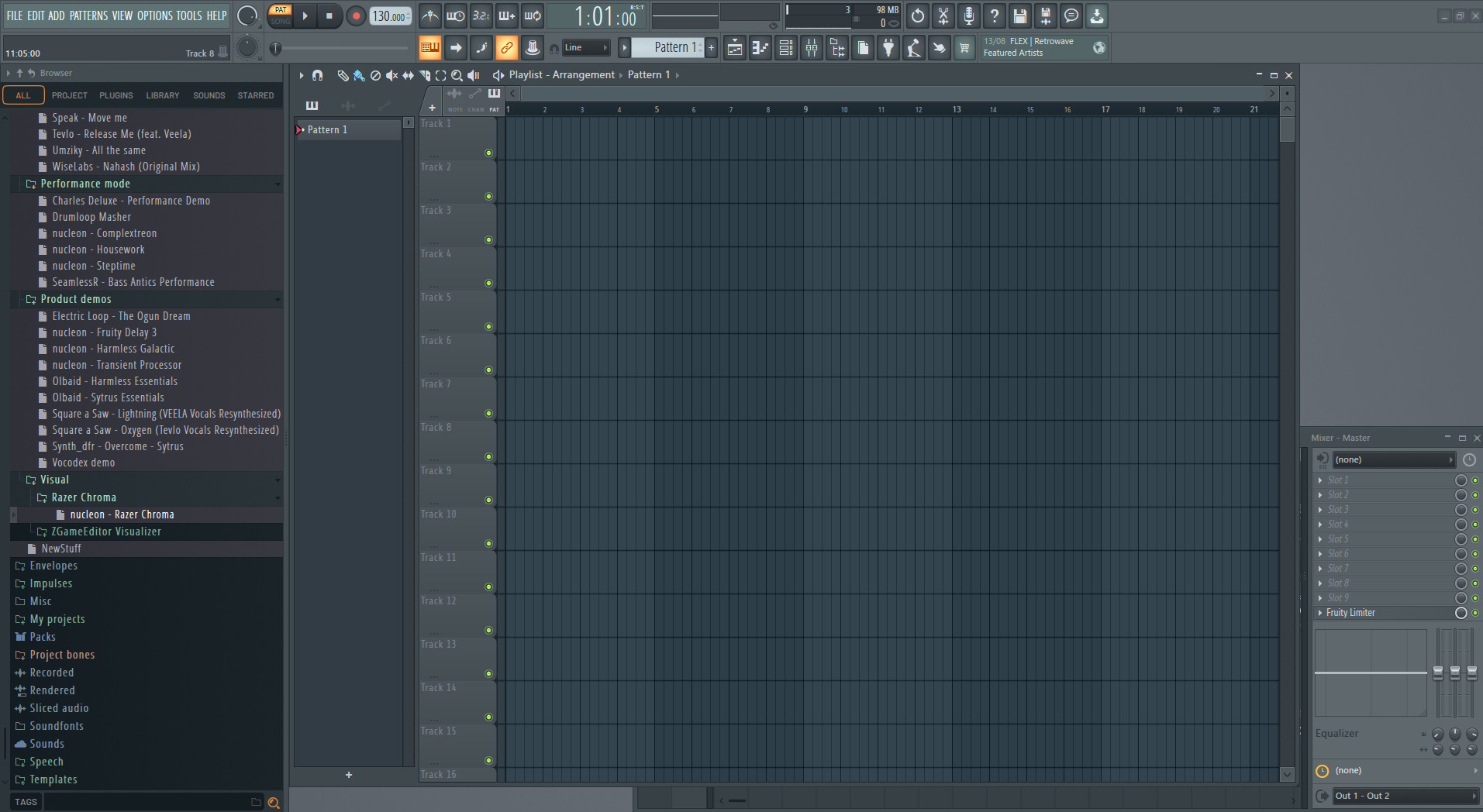Select the Draw pencil tool in Playlist

343,75
